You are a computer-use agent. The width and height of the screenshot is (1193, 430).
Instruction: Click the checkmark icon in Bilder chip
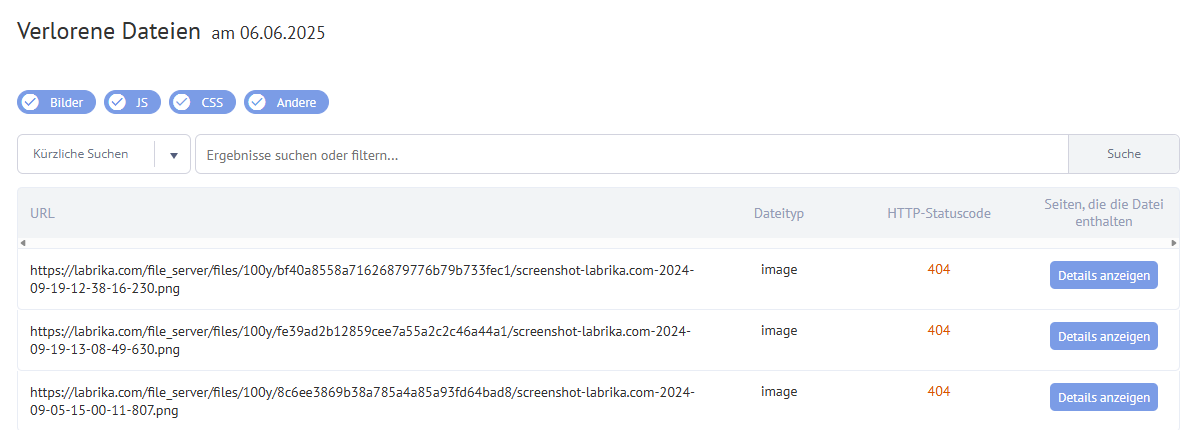[x=30, y=102]
